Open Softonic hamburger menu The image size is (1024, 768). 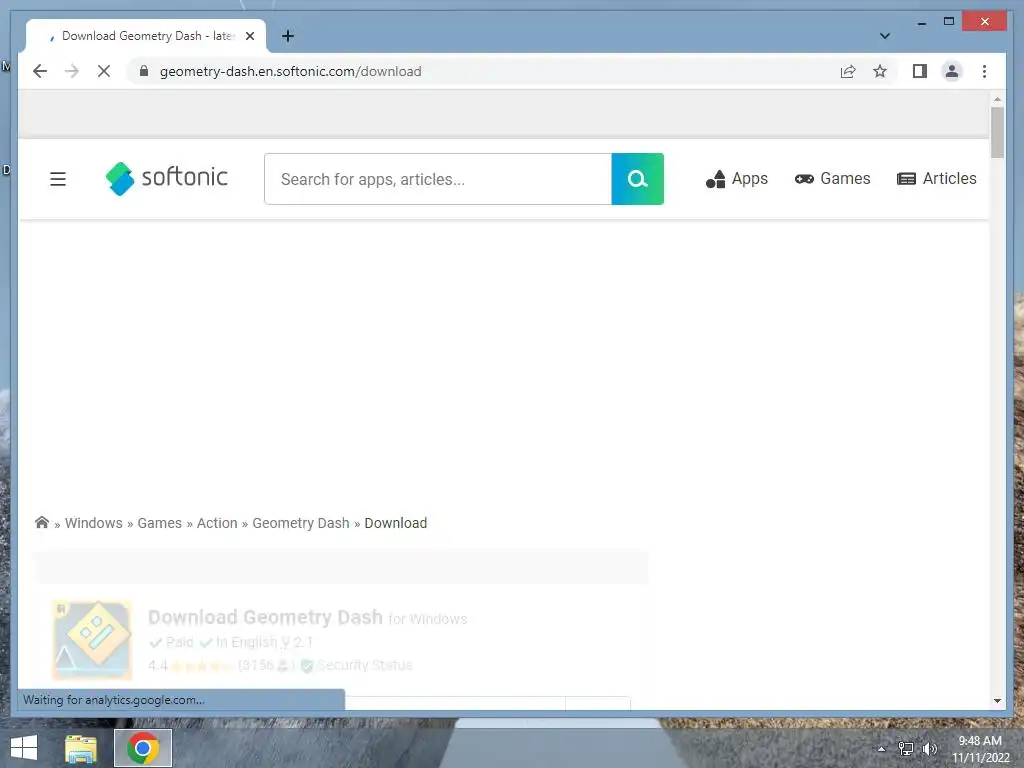coord(58,178)
